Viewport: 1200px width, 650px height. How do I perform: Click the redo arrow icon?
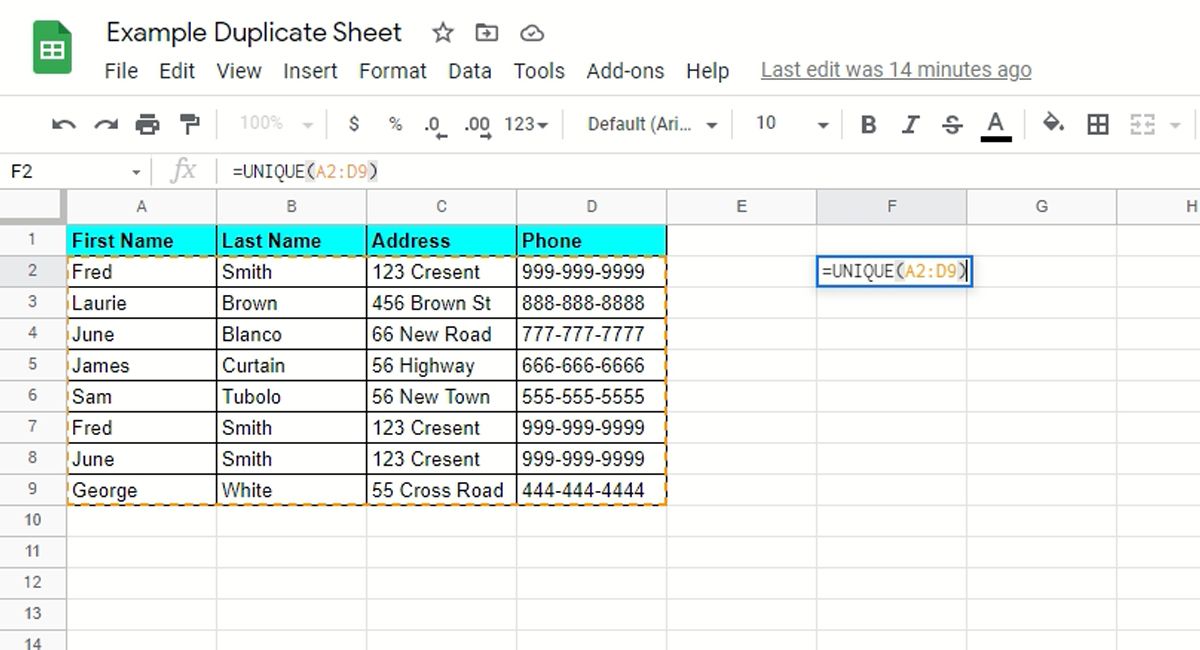[x=105, y=124]
